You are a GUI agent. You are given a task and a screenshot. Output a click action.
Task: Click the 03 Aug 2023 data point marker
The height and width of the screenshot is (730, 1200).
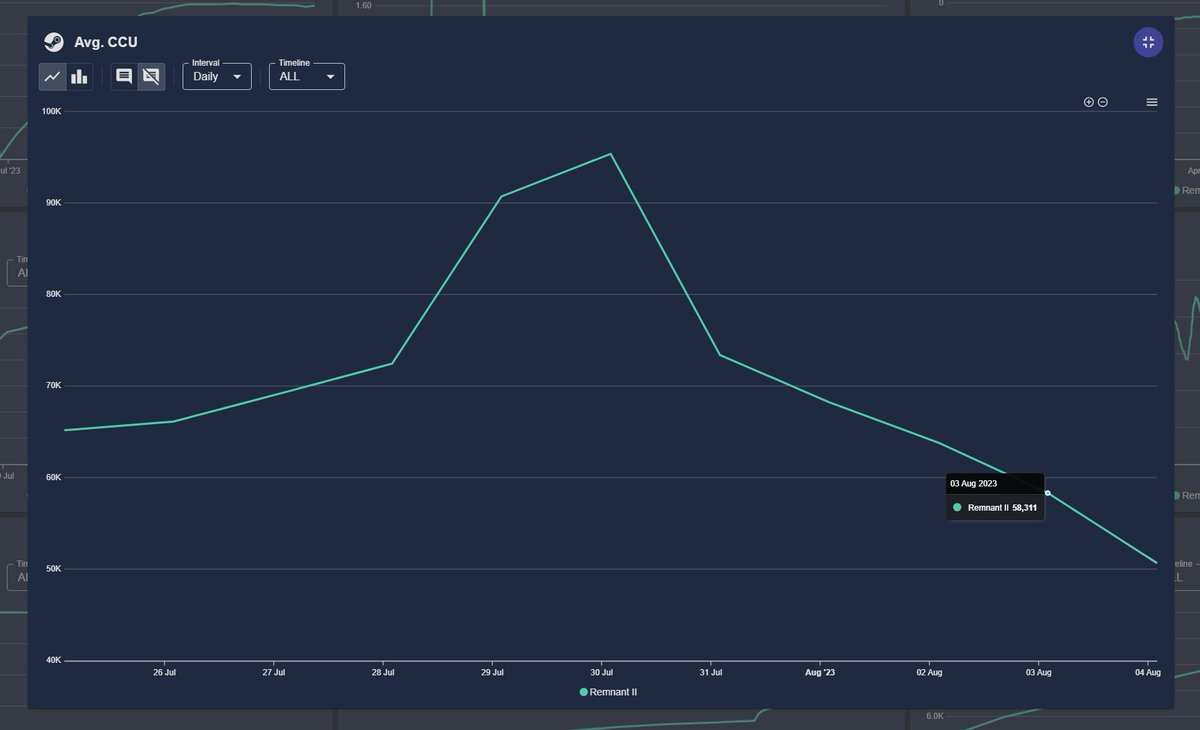point(1047,493)
